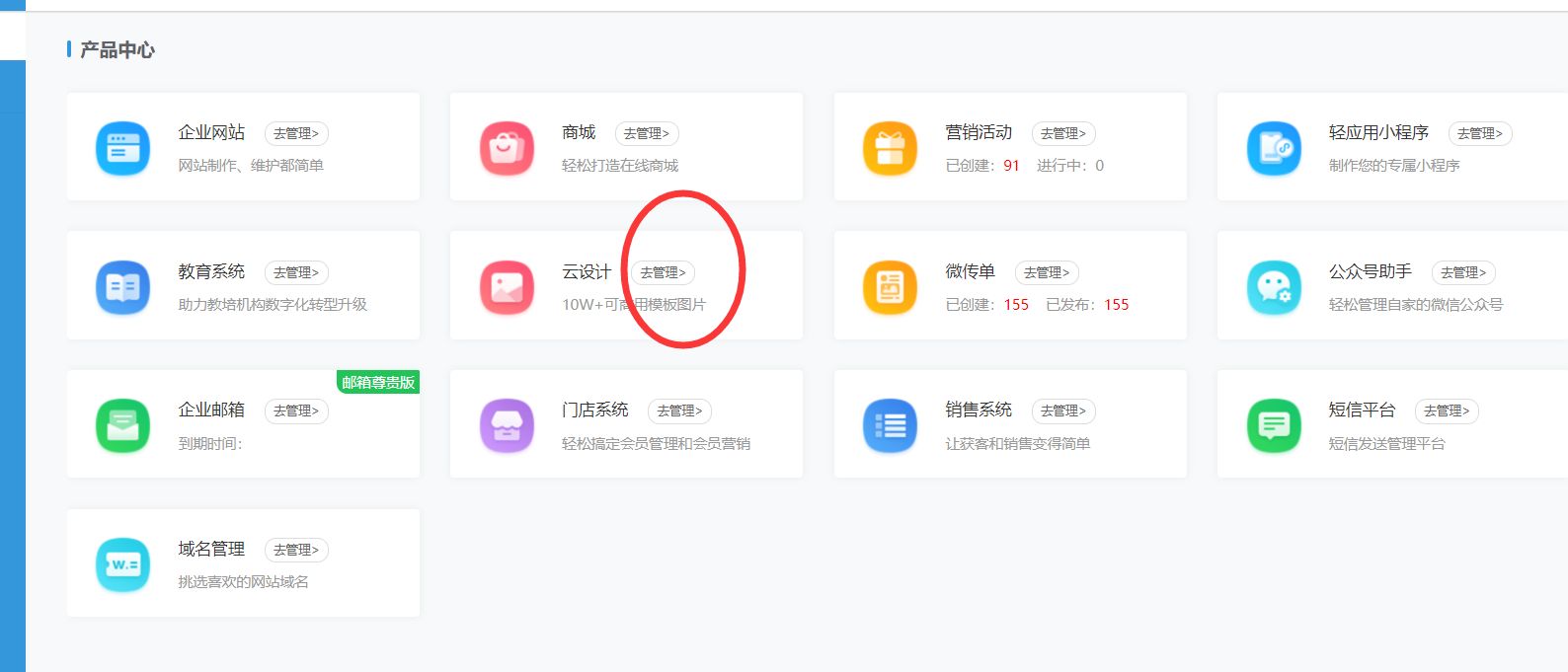Click 到期时间 label in 企业邮箱
The image size is (1568, 672).
pos(210,444)
